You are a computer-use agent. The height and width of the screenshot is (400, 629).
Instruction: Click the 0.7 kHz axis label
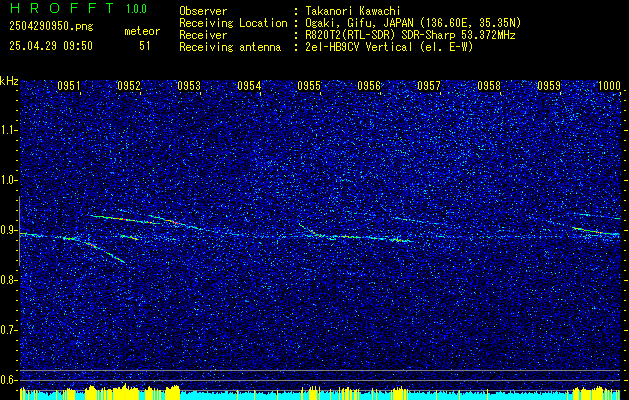coord(8,330)
